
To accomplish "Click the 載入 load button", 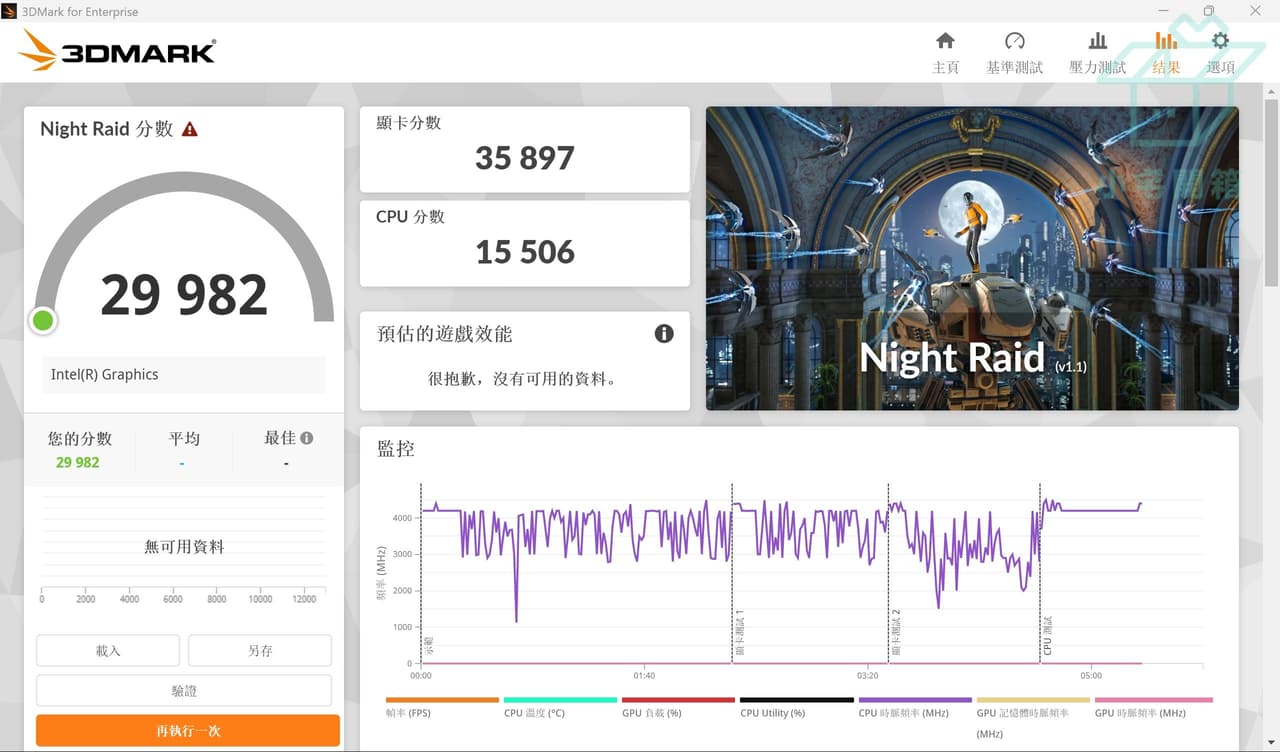I will click(108, 650).
